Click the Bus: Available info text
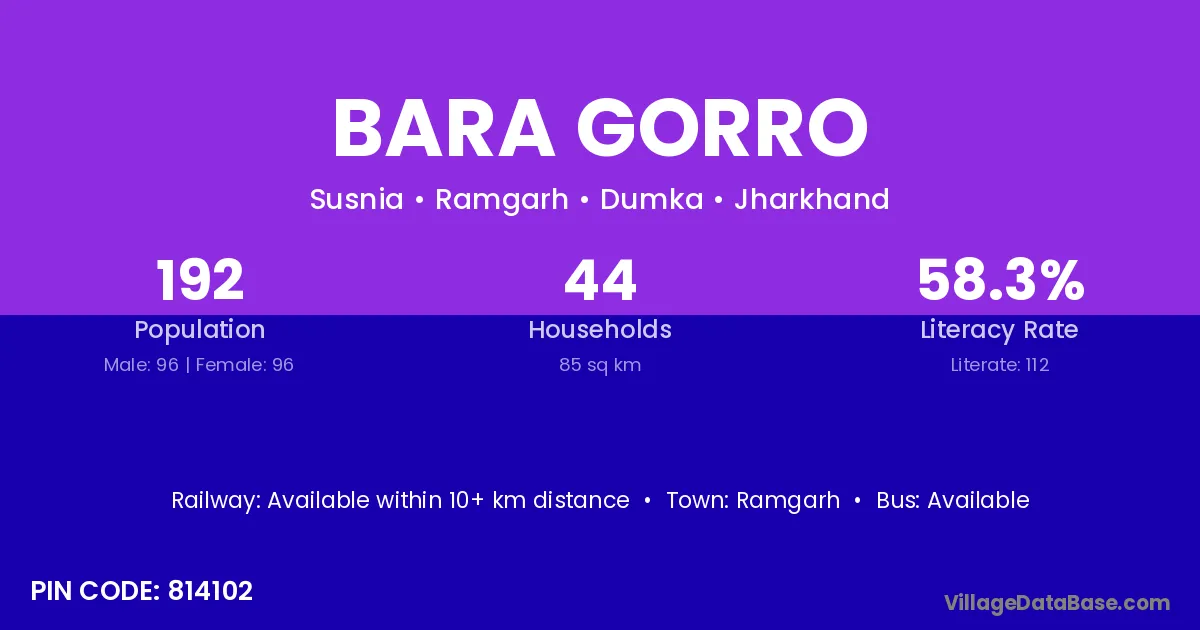 (952, 500)
